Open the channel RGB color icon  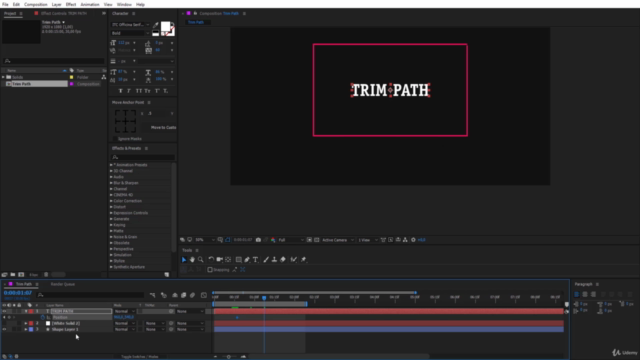273,240
